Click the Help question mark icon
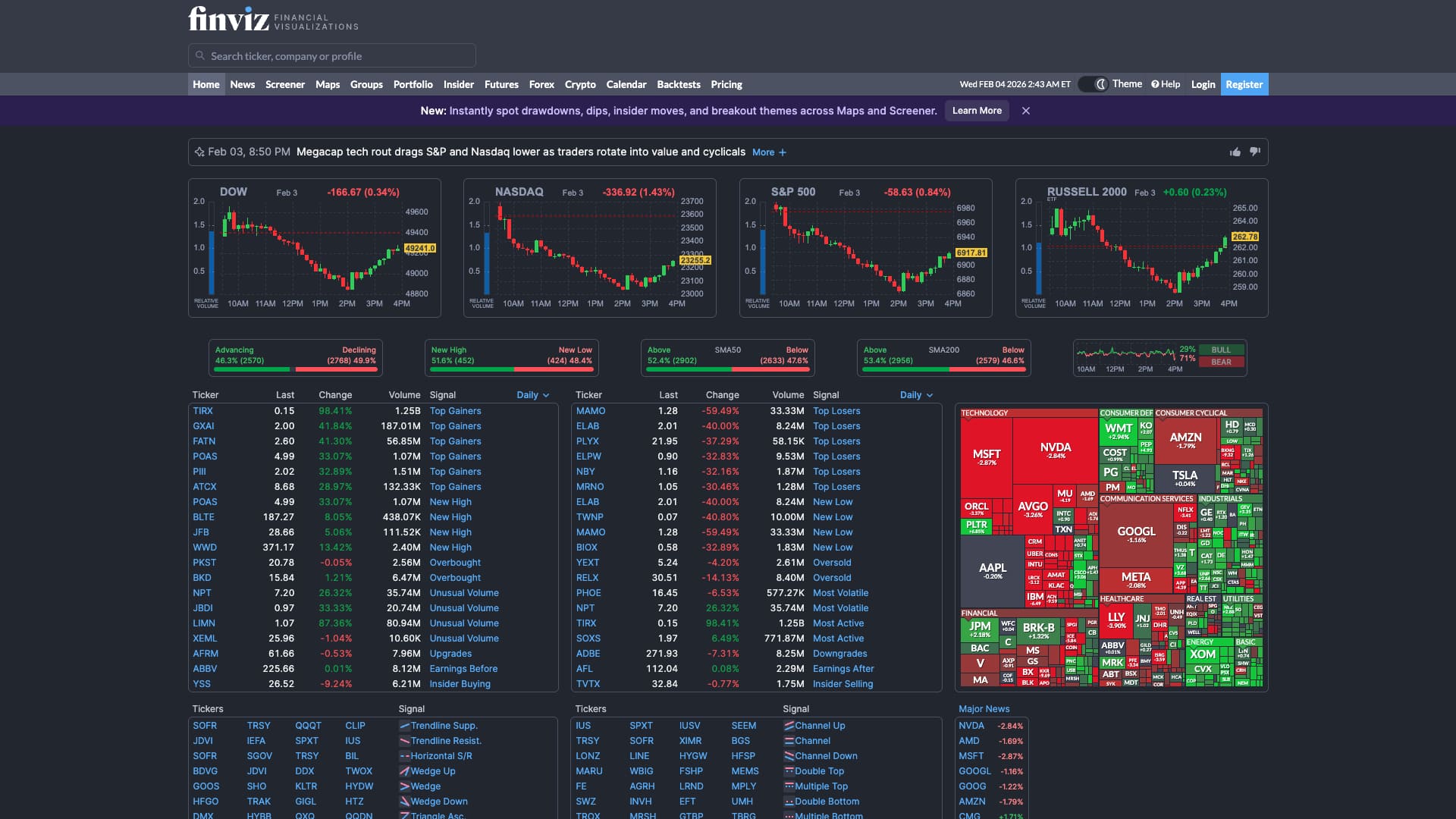The width and height of the screenshot is (1456, 819). pyautogui.click(x=1155, y=84)
